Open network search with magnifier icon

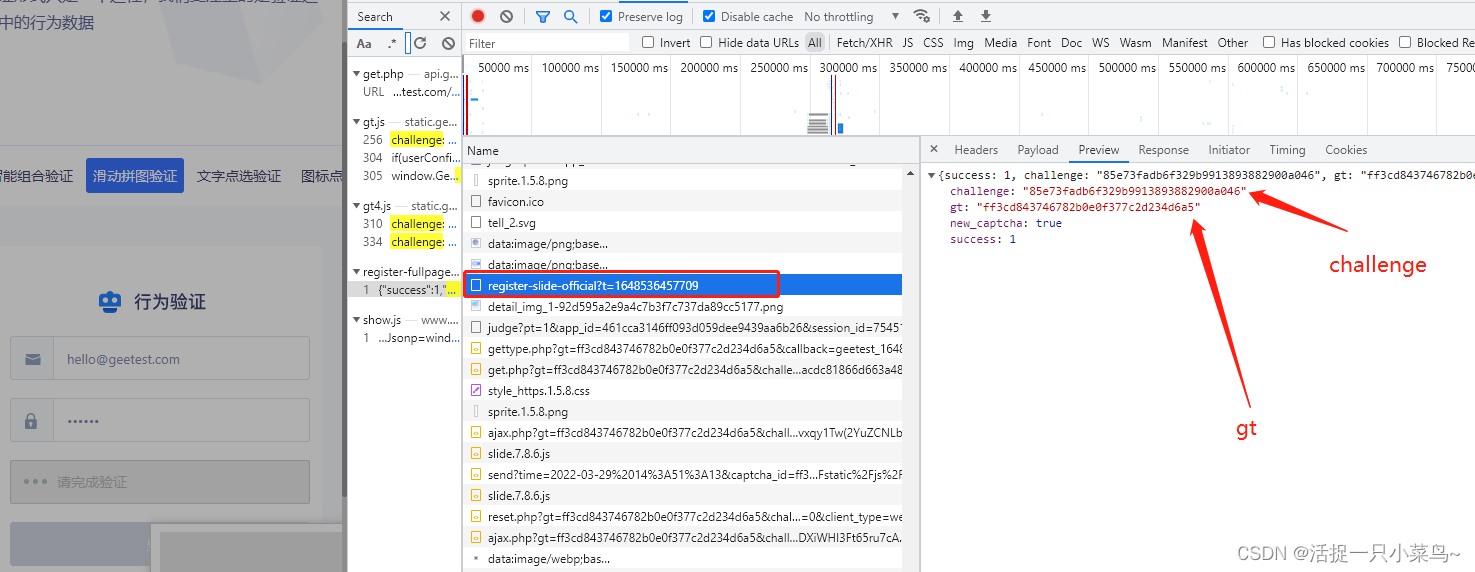tap(570, 16)
